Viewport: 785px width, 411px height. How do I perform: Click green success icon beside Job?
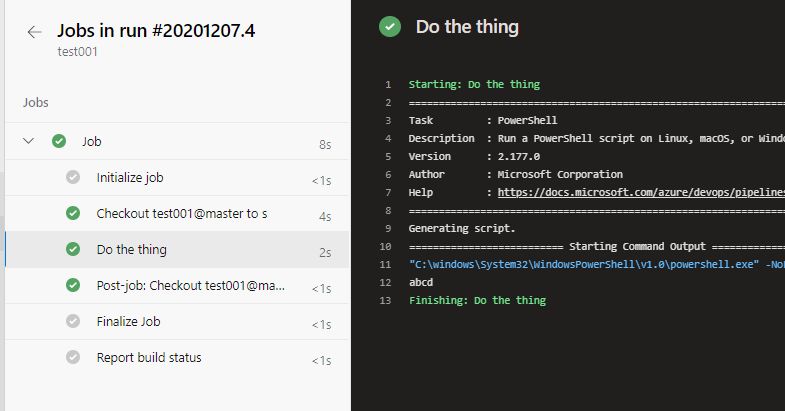point(59,142)
